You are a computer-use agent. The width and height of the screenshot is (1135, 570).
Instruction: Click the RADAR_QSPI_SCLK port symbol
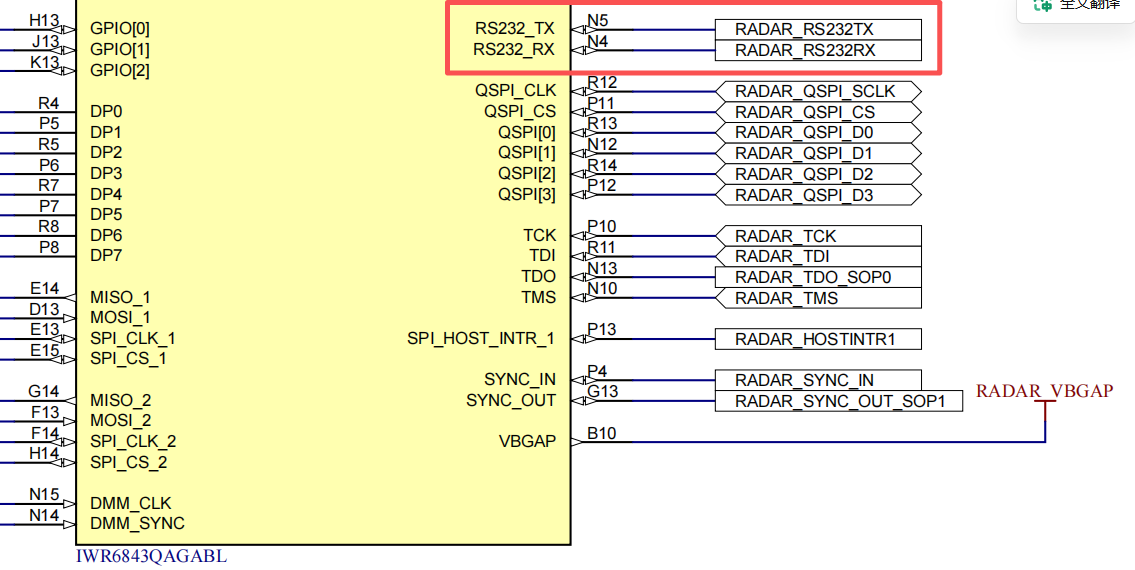point(818,91)
